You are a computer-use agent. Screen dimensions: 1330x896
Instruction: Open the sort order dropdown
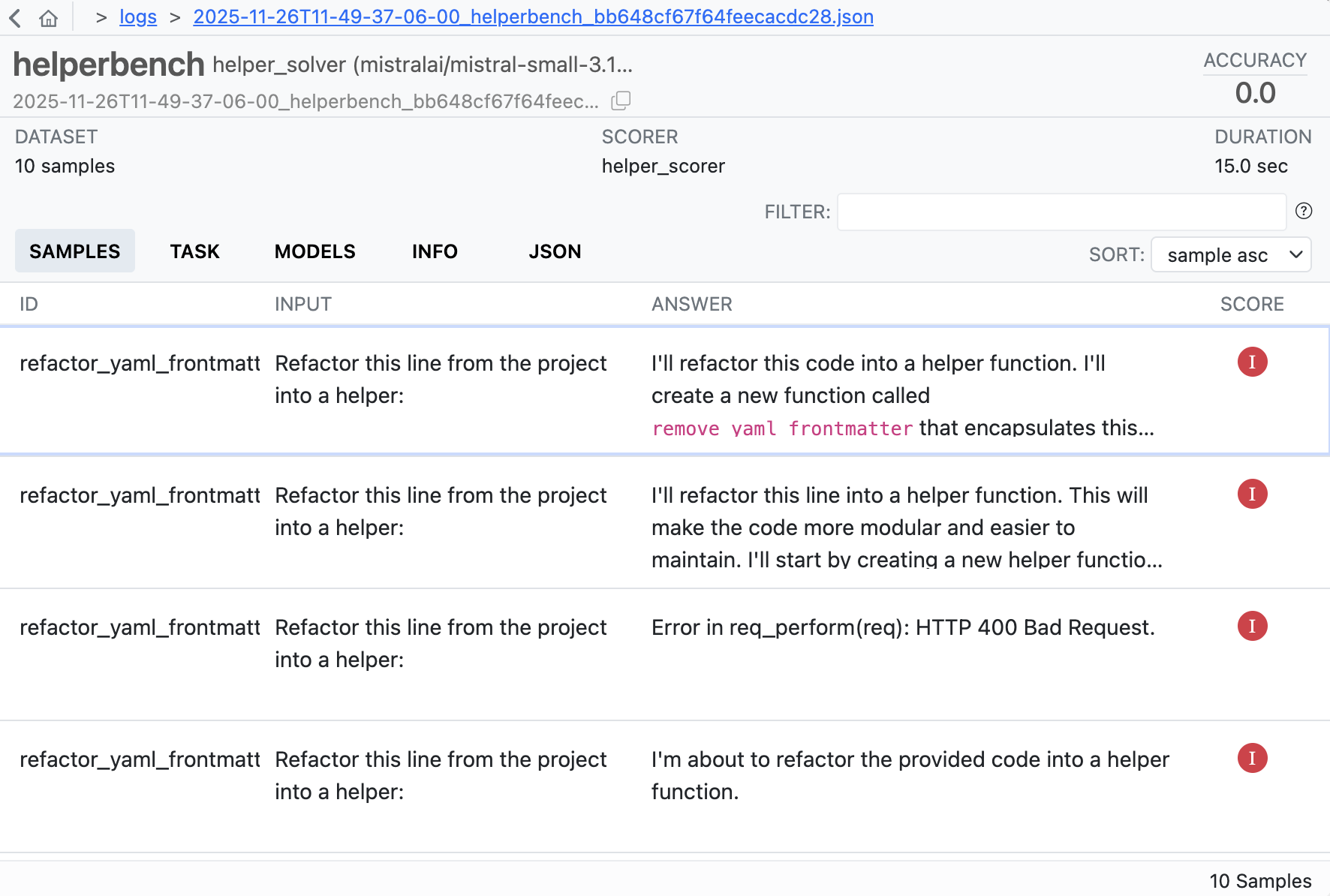(1231, 255)
